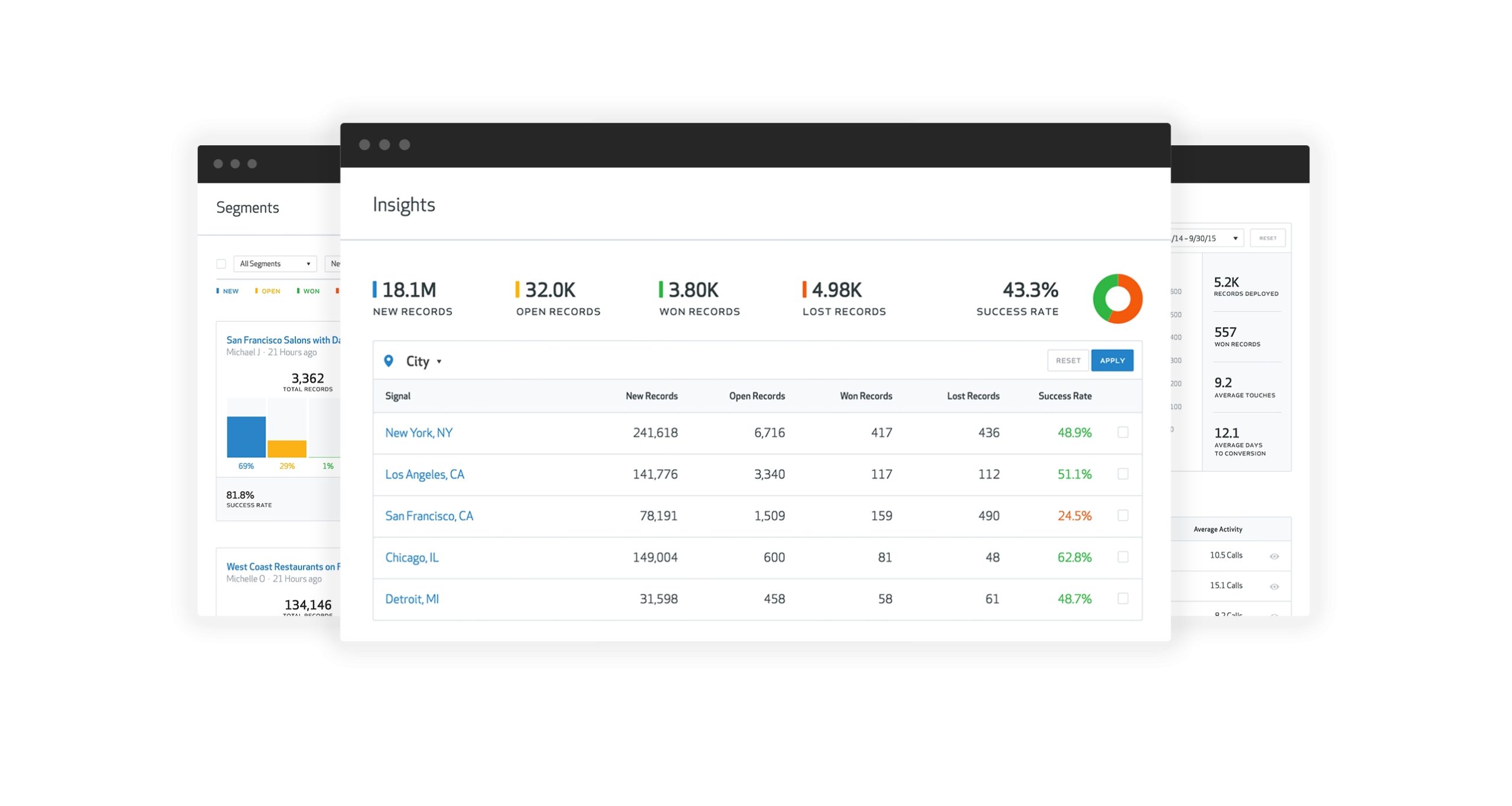Click the blue NEW legend marker in Segments
Screen dimensions: 1512x806
coord(218,291)
